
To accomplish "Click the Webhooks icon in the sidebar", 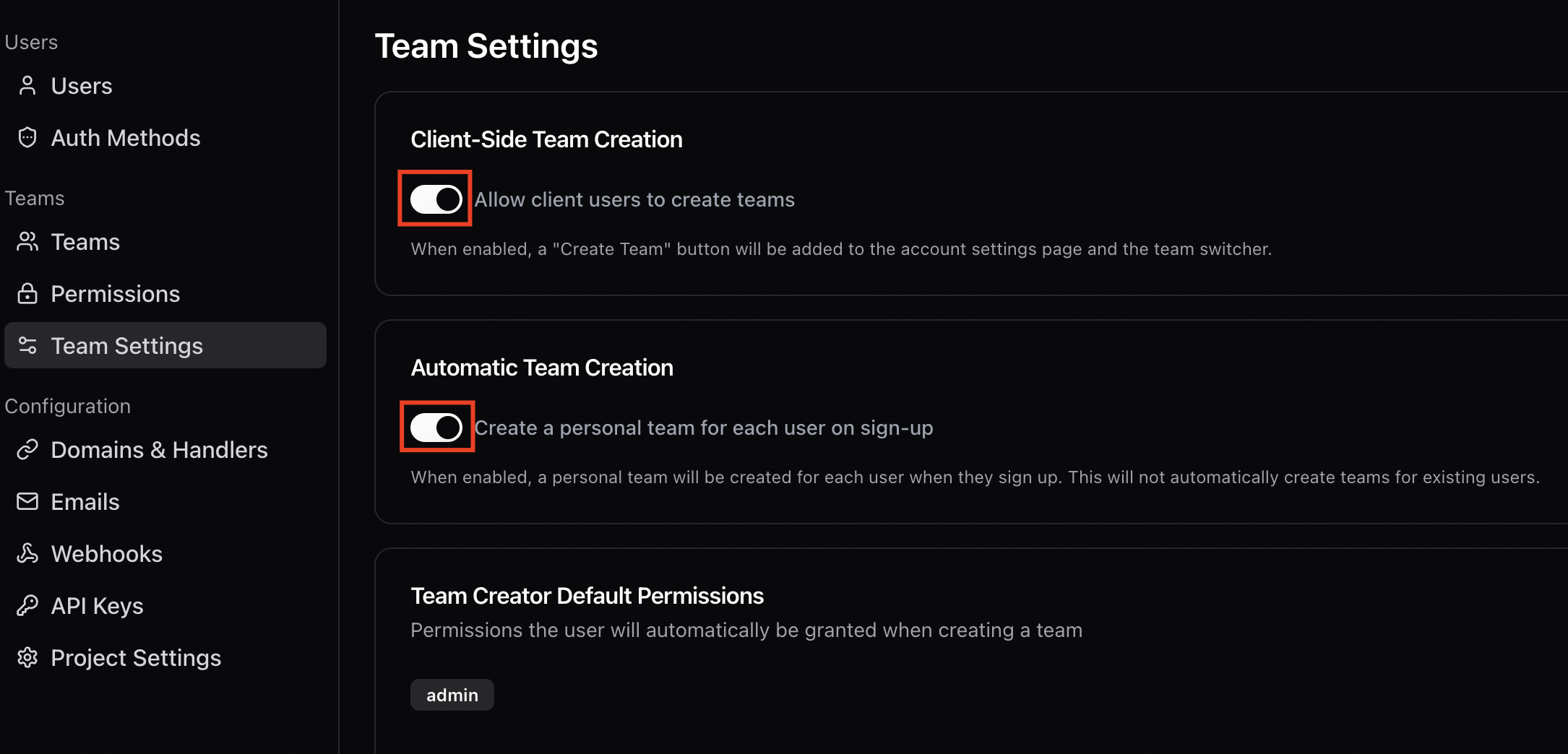I will click(x=27, y=553).
